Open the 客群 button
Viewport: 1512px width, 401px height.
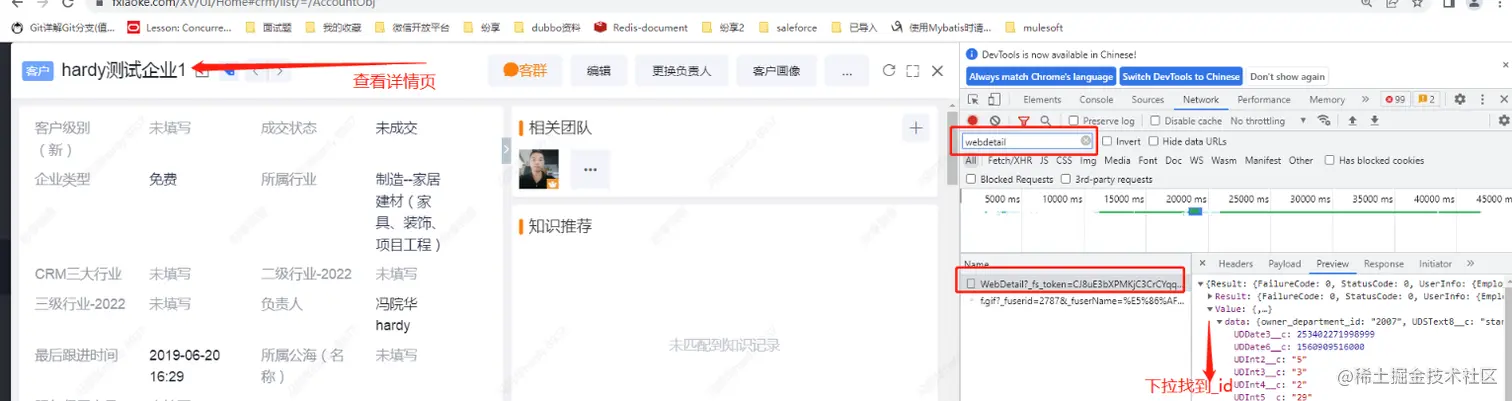[x=524, y=71]
